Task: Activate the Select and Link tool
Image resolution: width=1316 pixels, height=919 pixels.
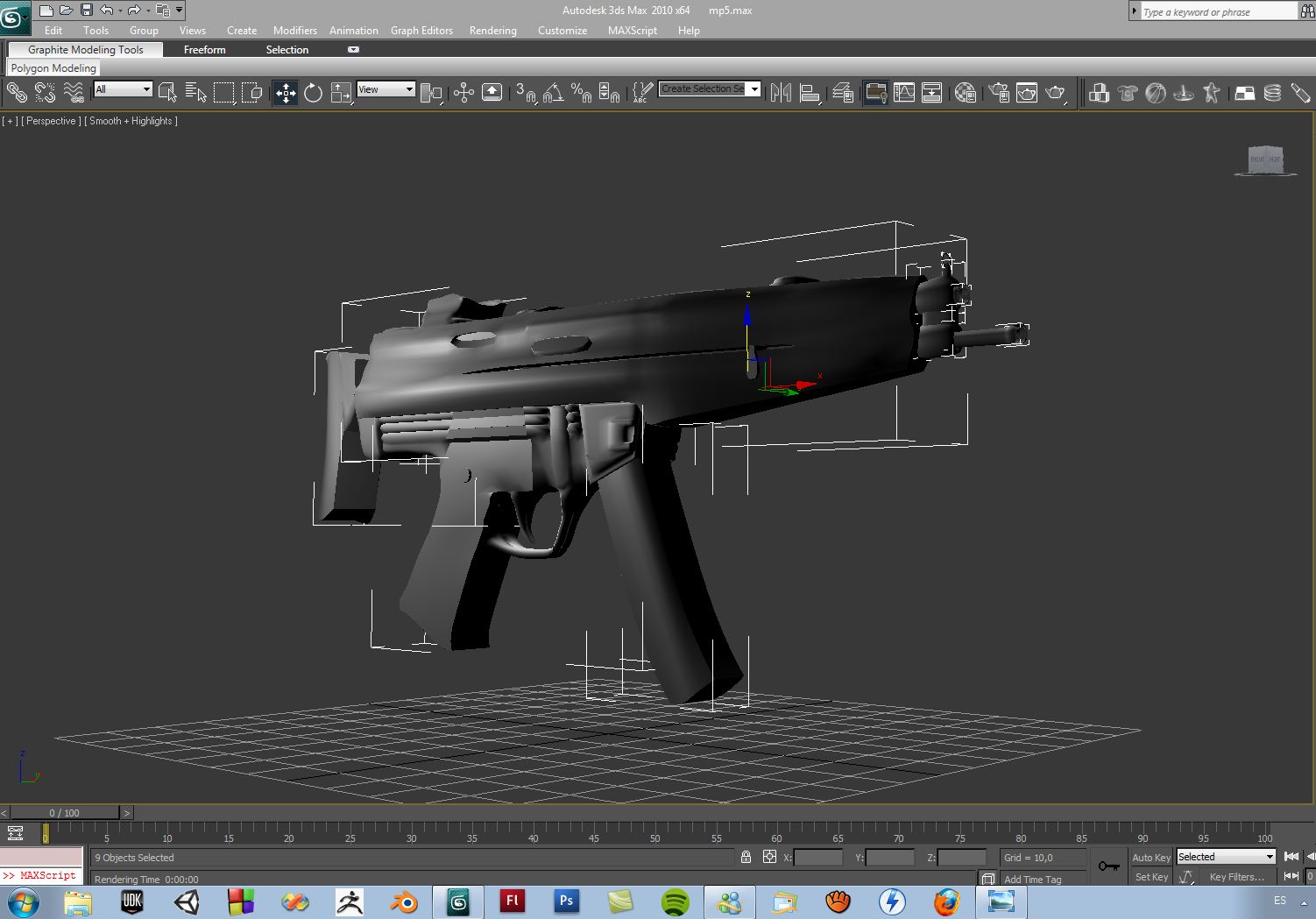Action: pyautogui.click(x=16, y=92)
